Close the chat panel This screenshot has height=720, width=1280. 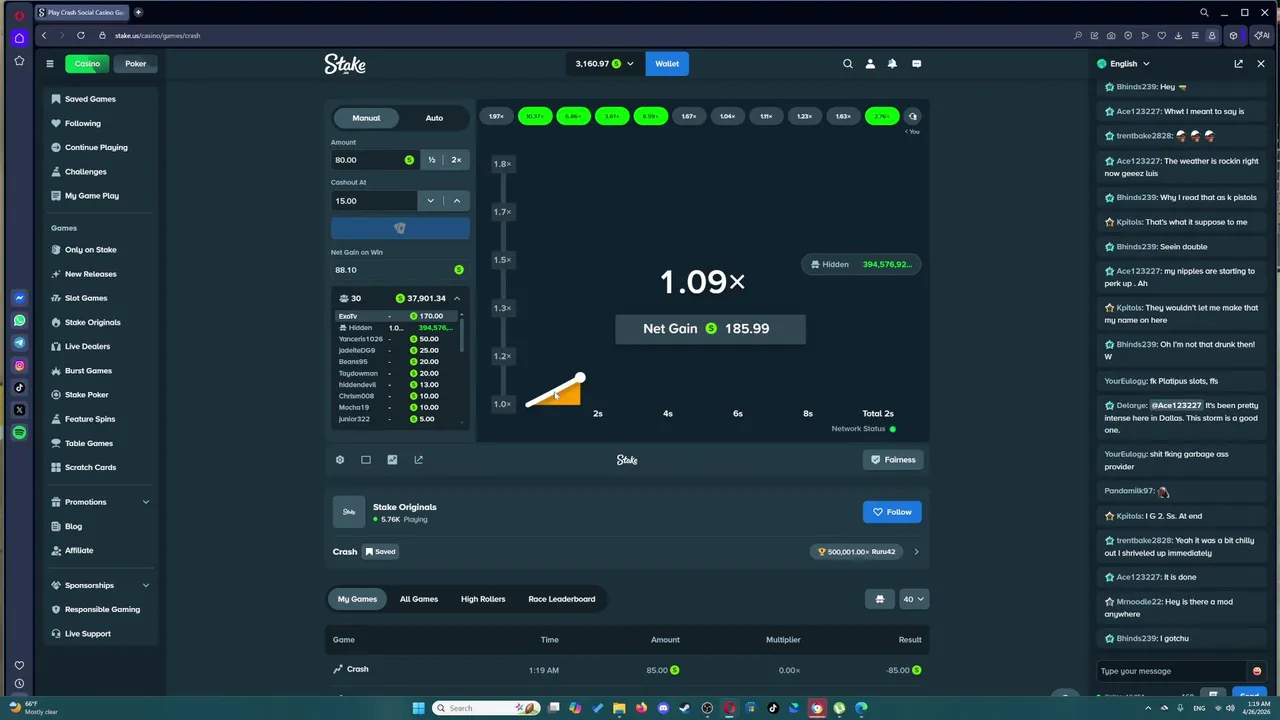tap(1261, 64)
